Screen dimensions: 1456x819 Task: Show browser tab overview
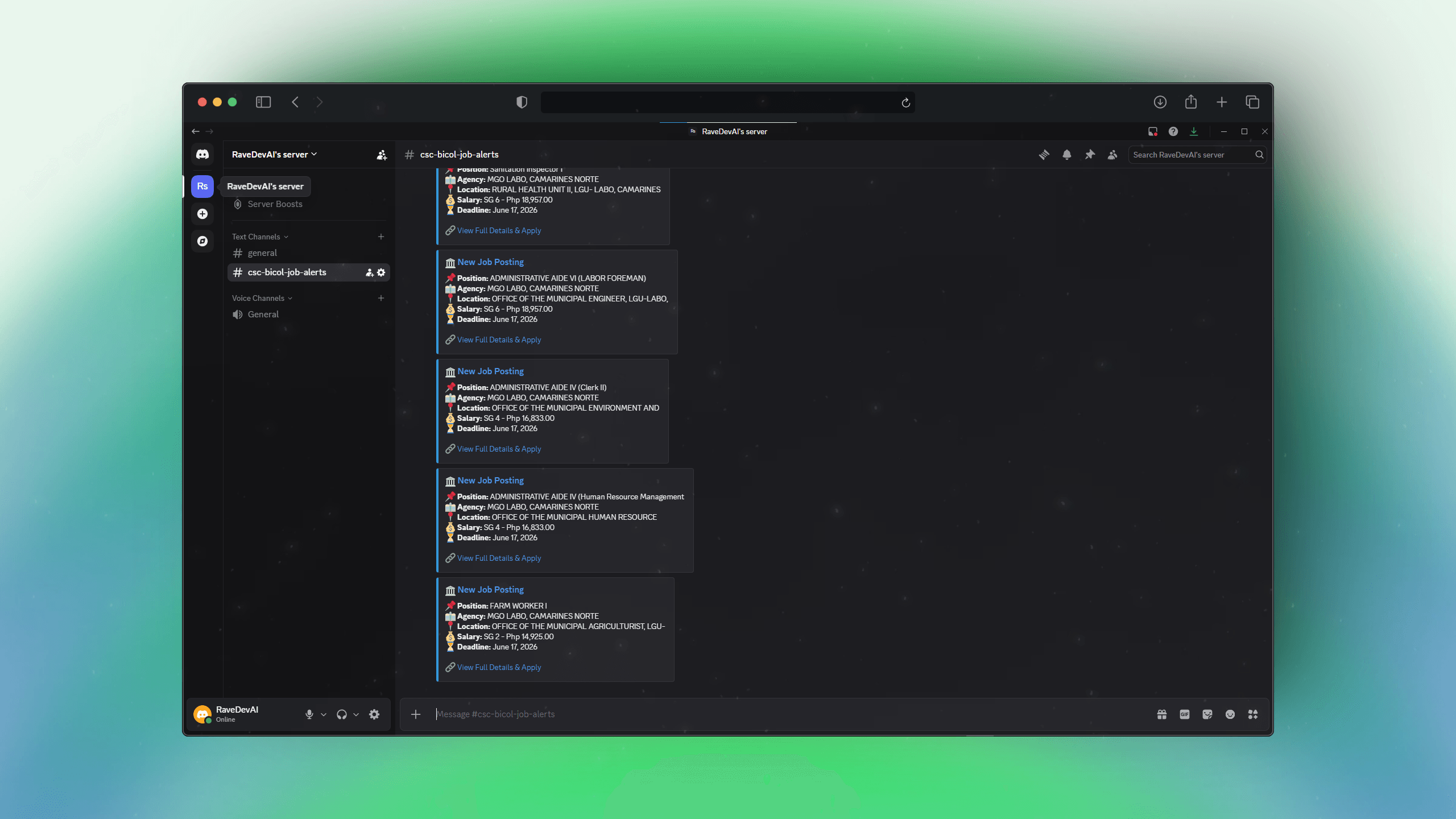click(x=1252, y=102)
